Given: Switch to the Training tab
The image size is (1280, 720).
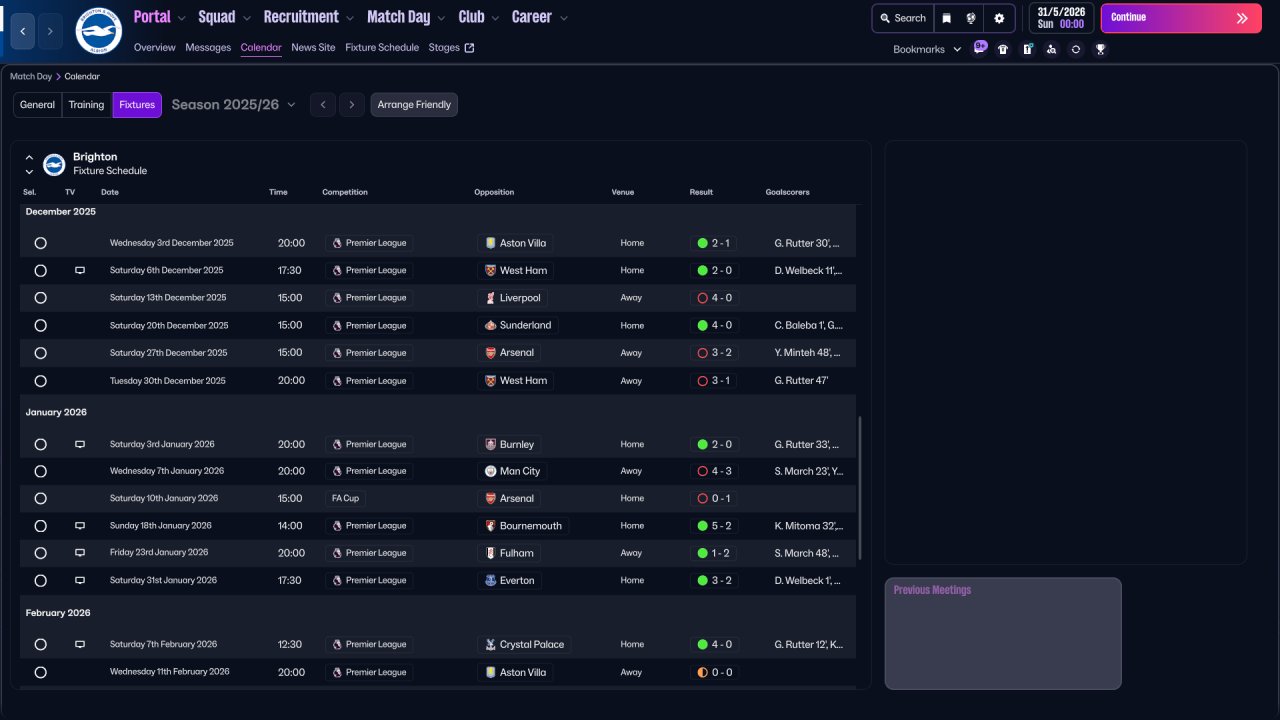Looking at the screenshot, I should click(x=86, y=105).
